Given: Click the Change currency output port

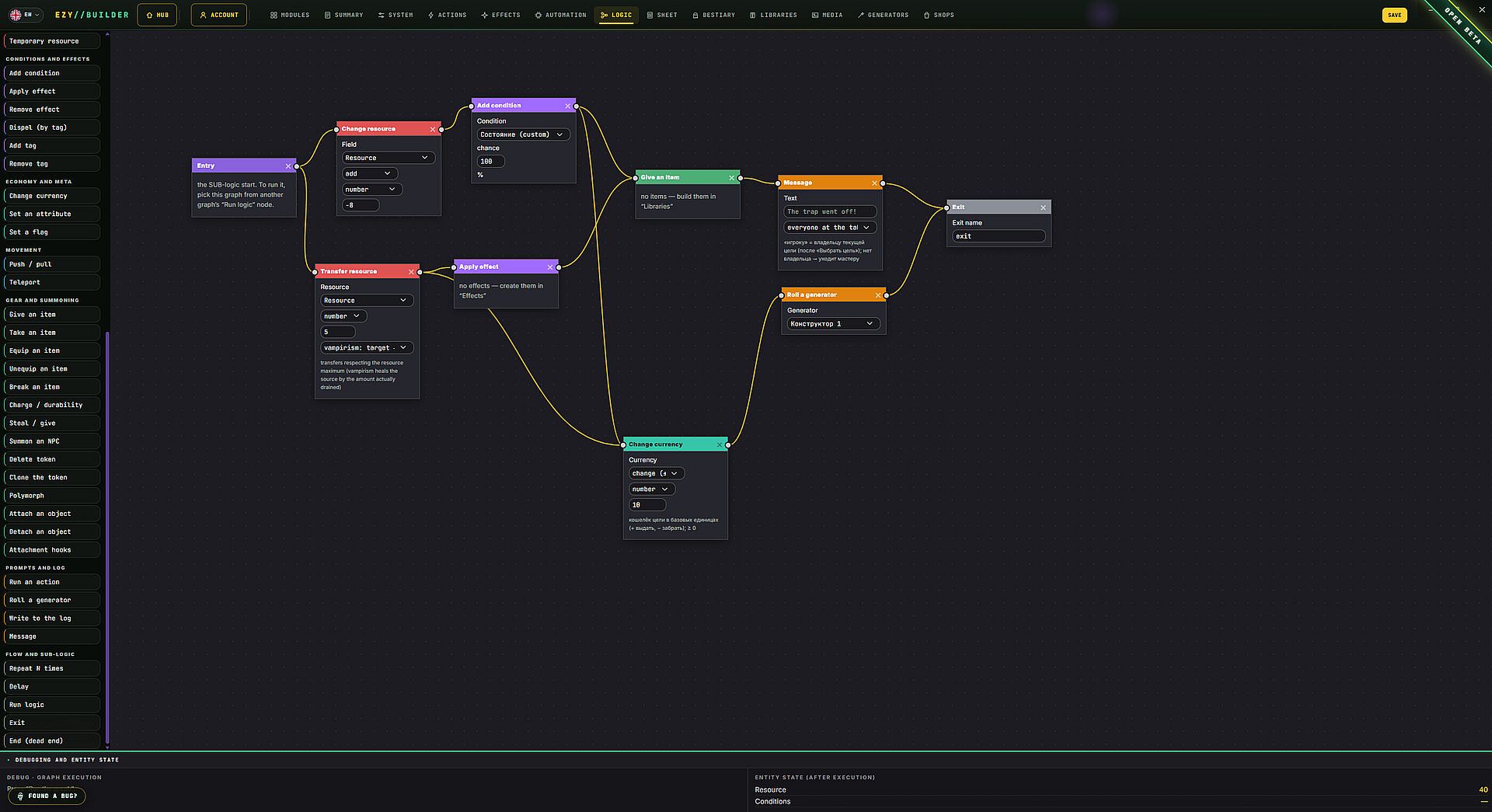Looking at the screenshot, I should tap(728, 445).
